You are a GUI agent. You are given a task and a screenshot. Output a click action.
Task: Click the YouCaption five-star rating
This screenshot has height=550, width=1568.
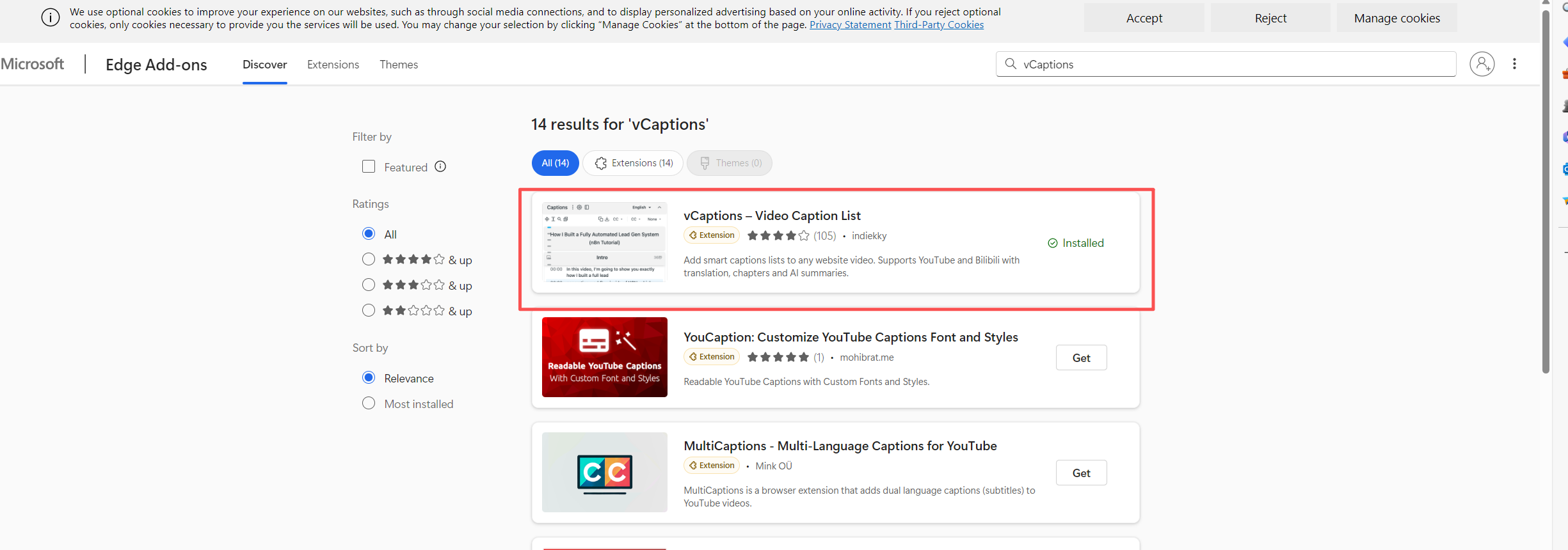[x=778, y=357]
